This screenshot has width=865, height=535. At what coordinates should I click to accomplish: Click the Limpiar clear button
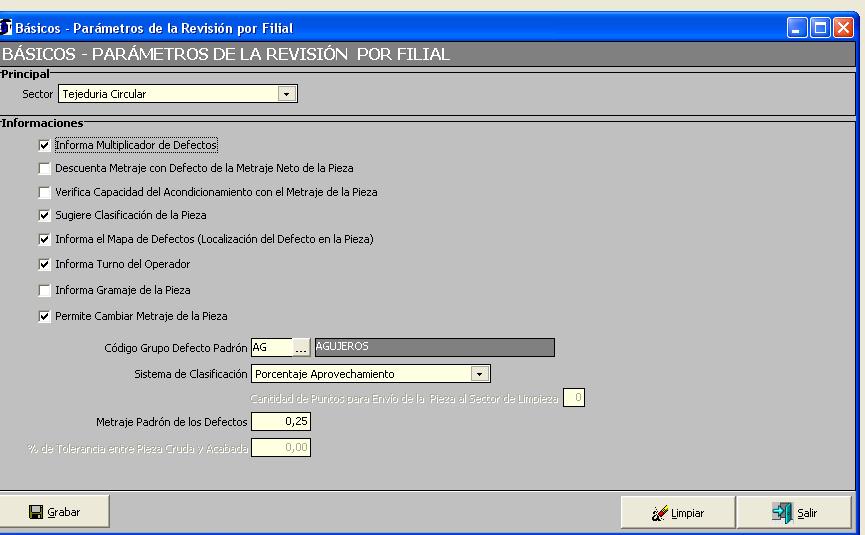click(x=678, y=513)
